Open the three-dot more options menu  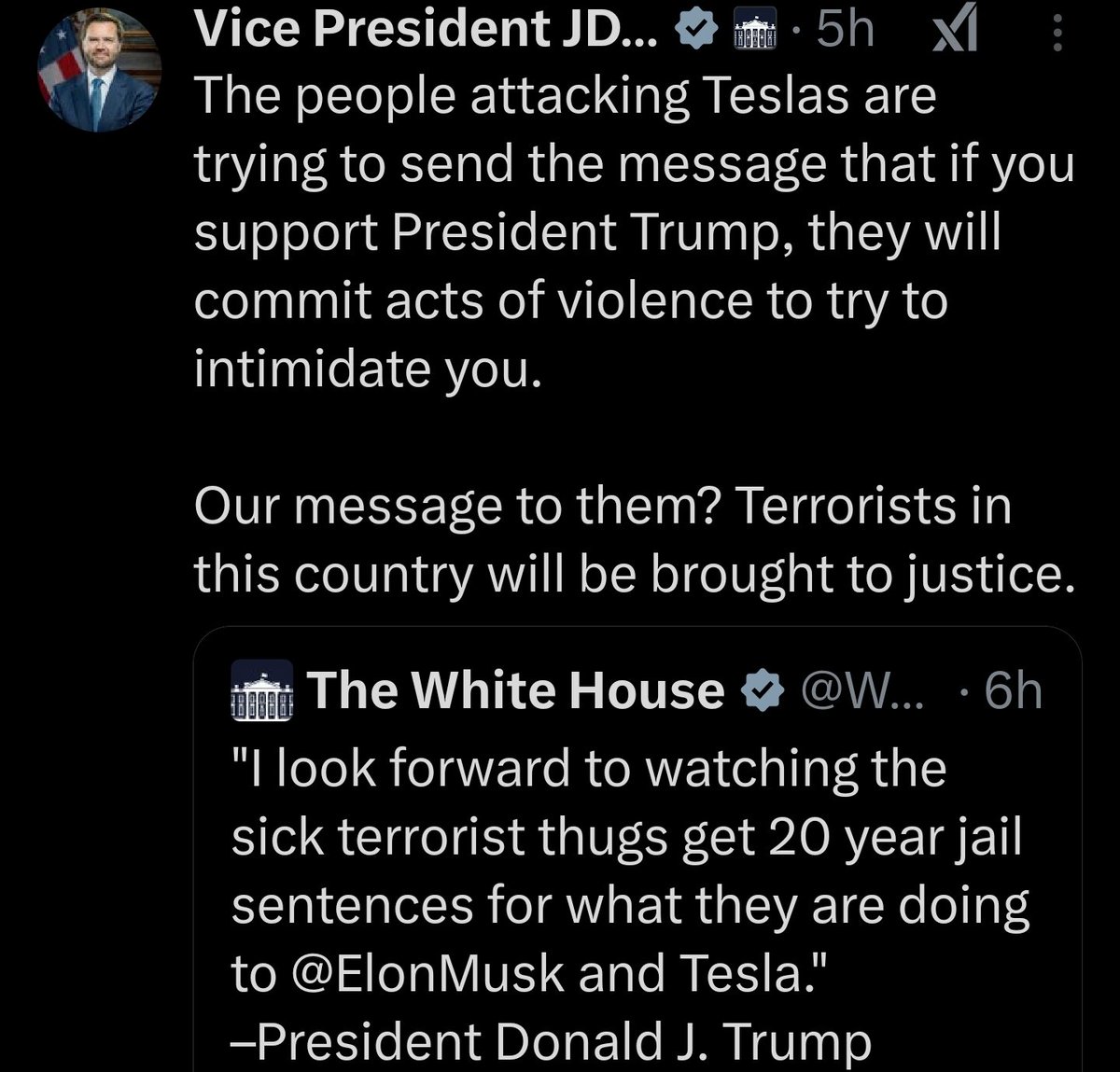pyautogui.click(x=1057, y=35)
